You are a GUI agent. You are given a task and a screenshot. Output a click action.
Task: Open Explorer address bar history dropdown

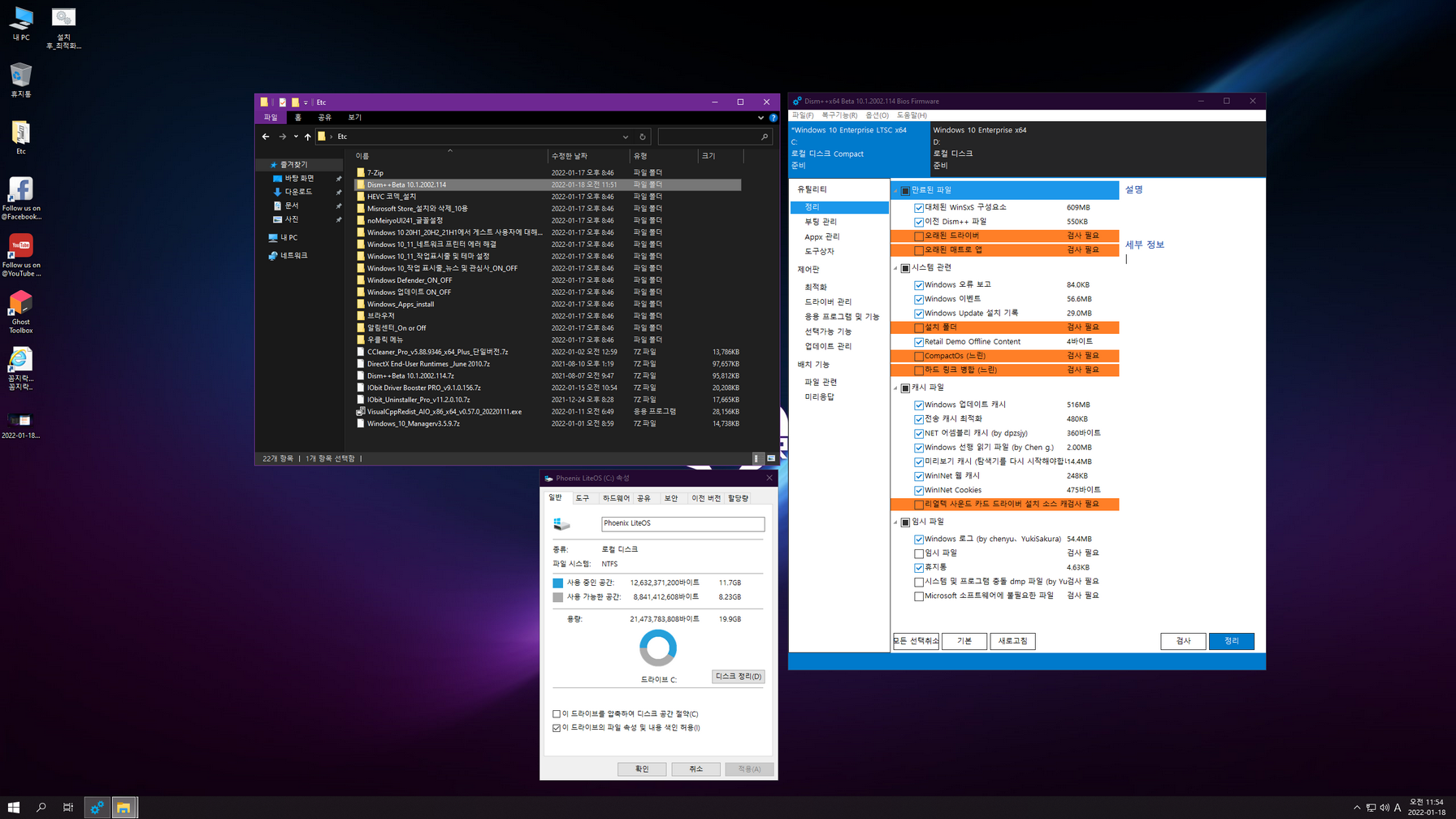tap(626, 136)
